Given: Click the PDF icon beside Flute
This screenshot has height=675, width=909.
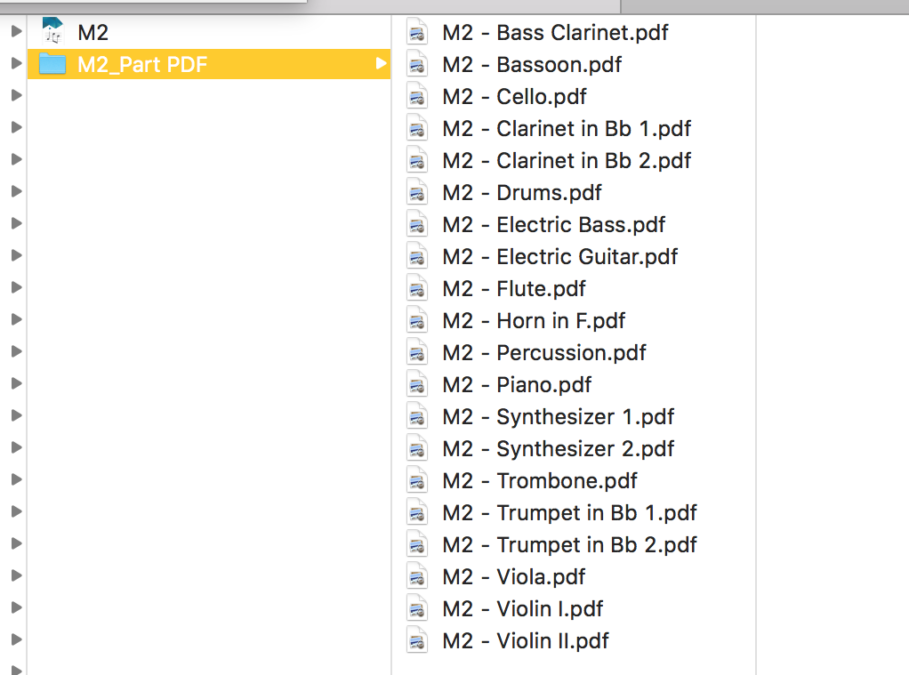Looking at the screenshot, I should (x=417, y=289).
